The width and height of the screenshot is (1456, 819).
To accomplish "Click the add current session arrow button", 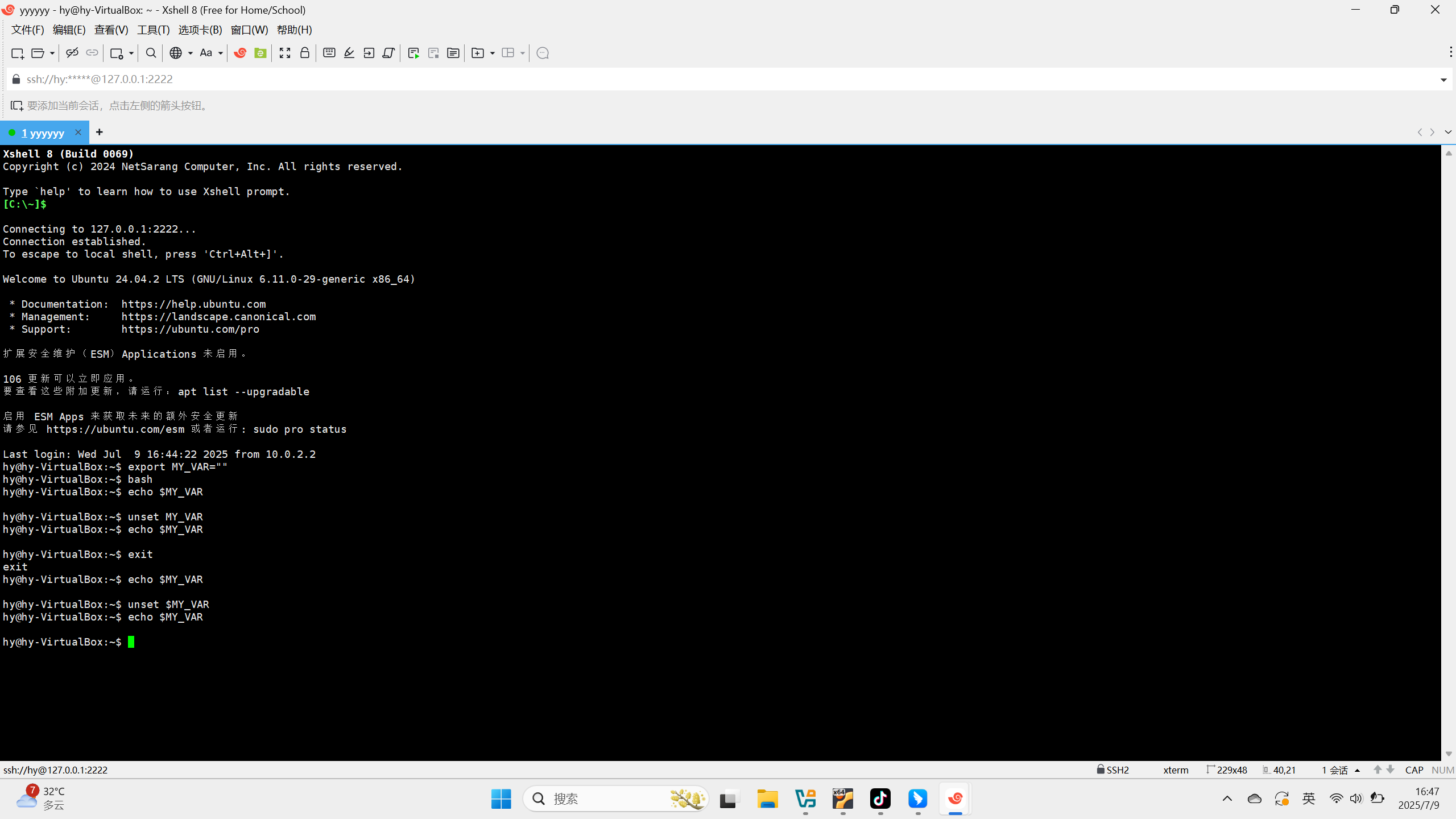I will 16,106.
